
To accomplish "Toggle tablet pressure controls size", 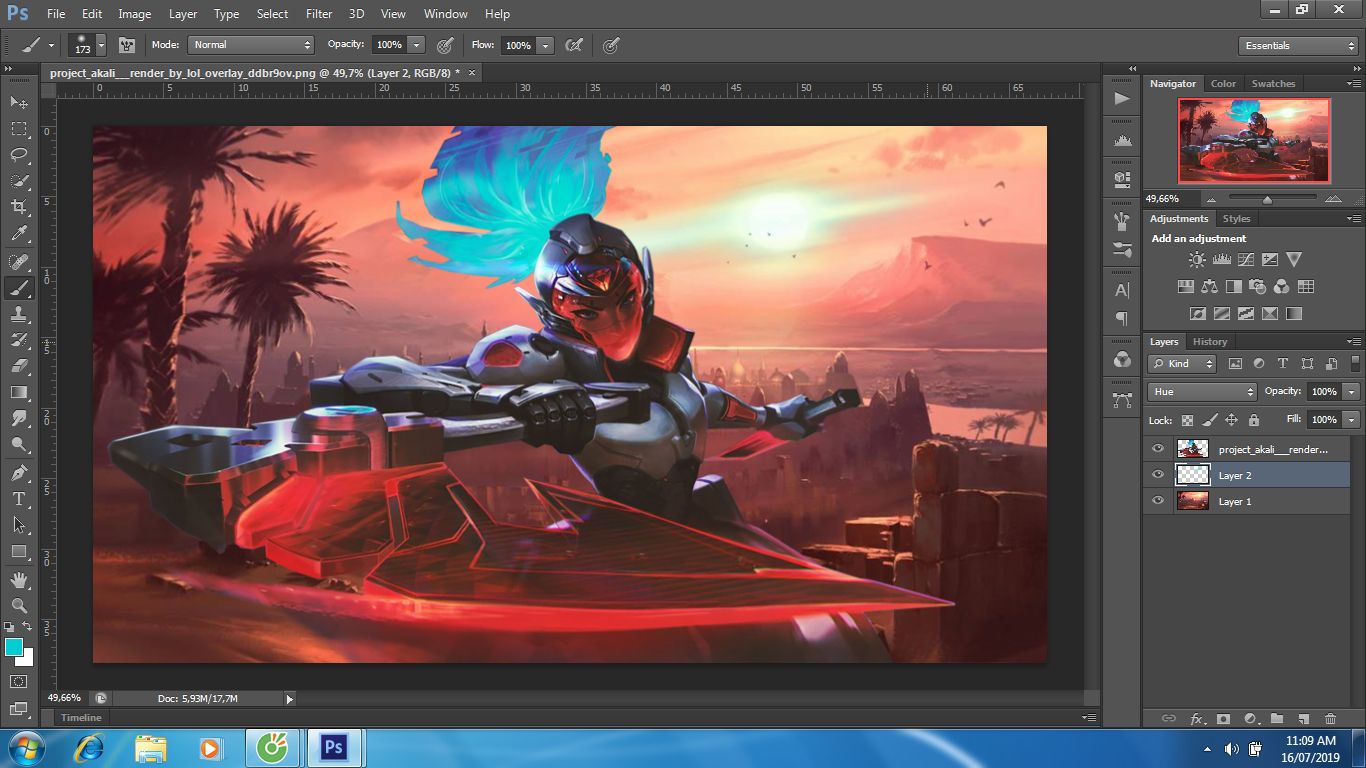I will pos(611,45).
